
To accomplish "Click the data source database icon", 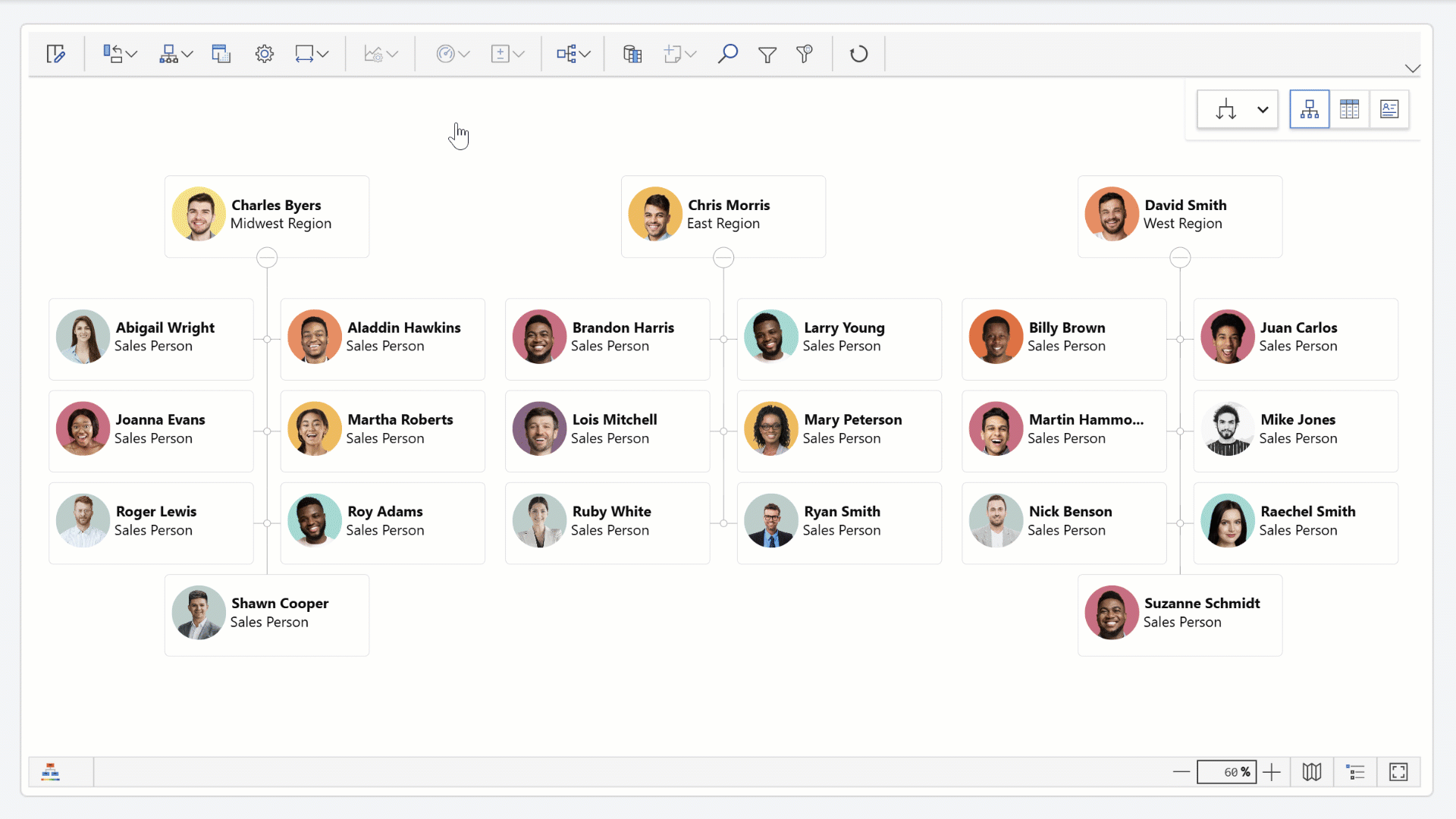I will click(x=632, y=54).
